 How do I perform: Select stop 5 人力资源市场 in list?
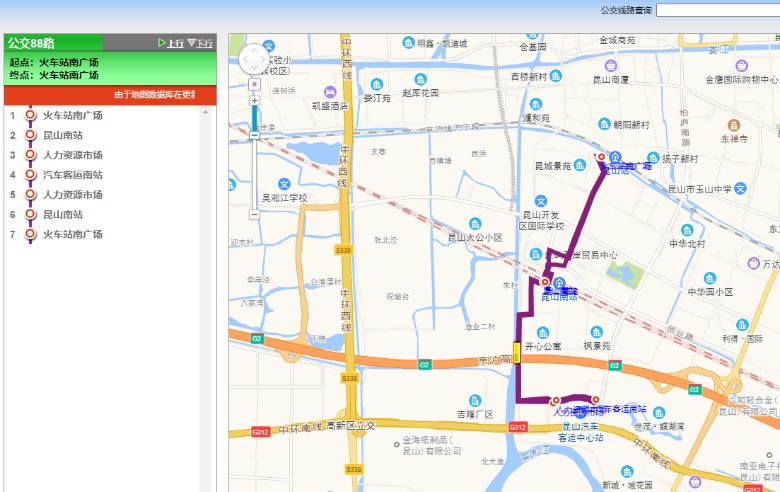[72, 195]
